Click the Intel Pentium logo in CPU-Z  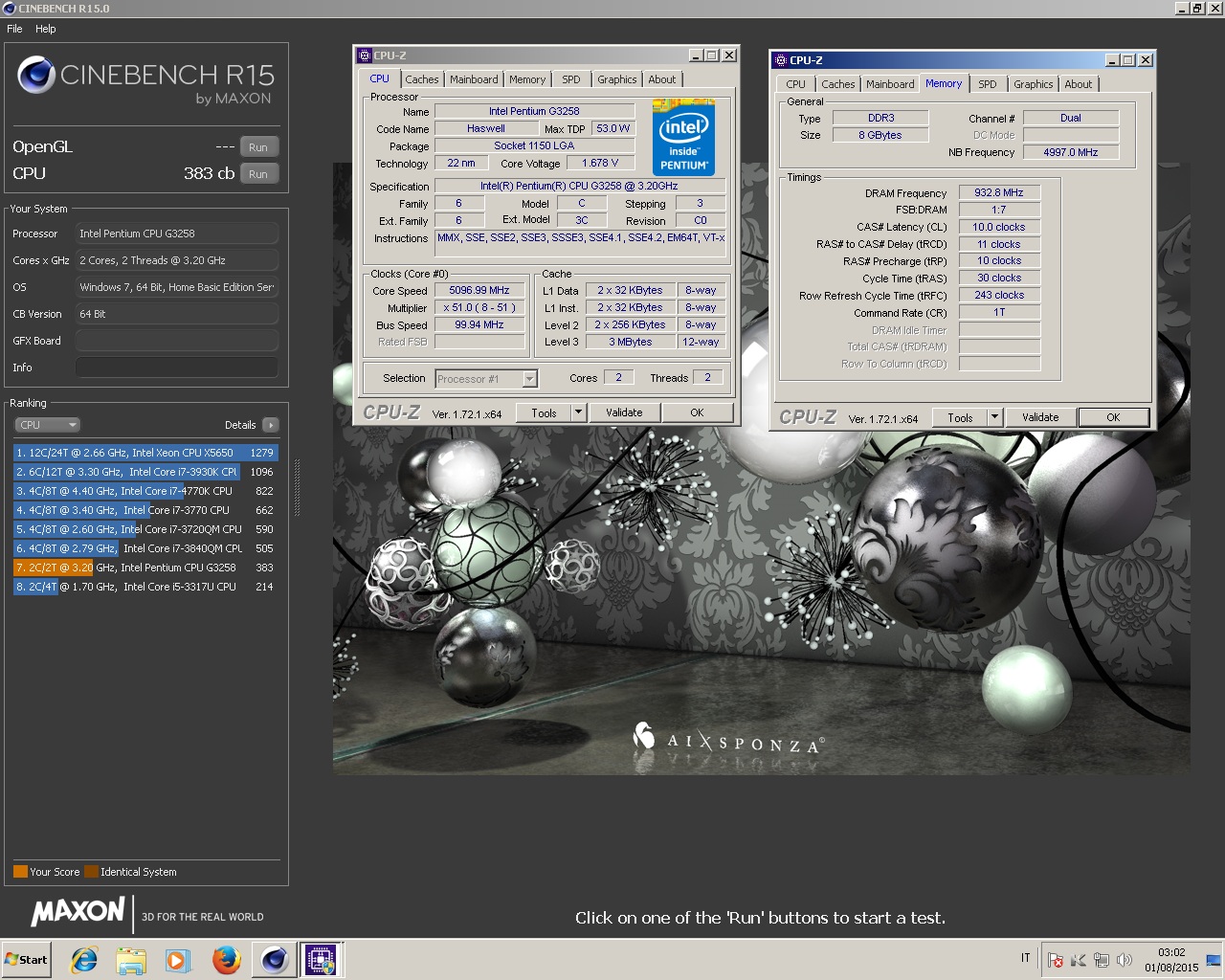[683, 136]
